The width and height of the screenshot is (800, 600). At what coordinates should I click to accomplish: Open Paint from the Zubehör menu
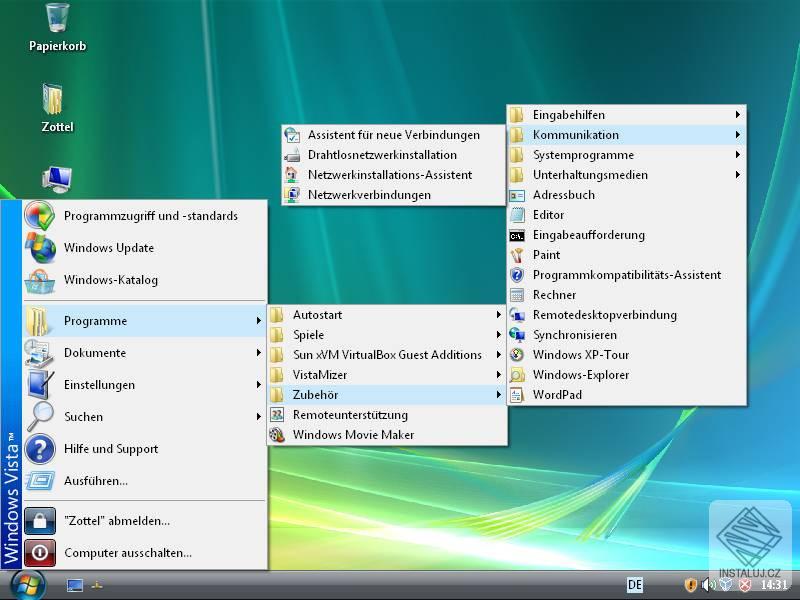click(x=544, y=255)
